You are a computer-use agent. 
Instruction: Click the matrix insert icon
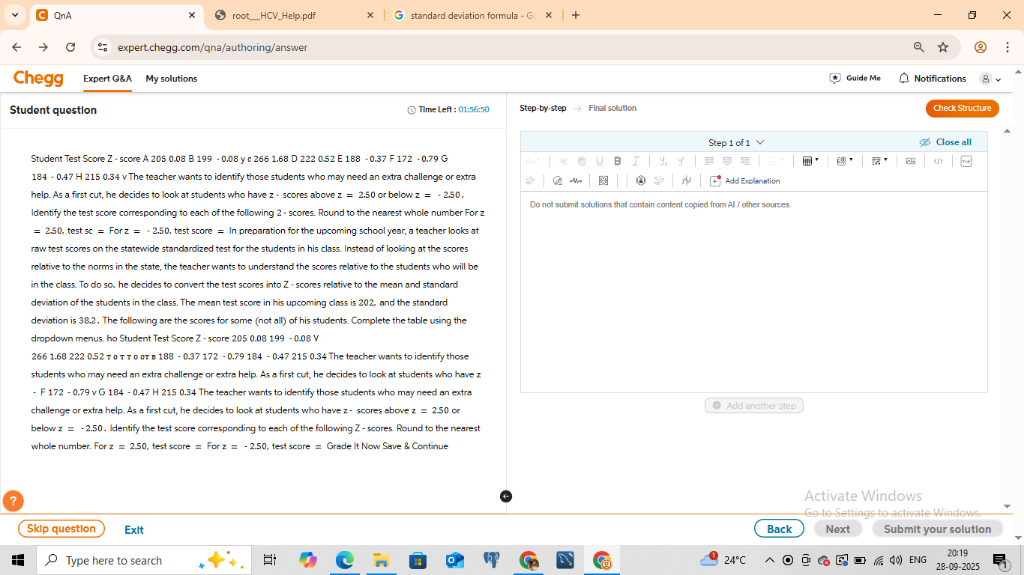tap(603, 180)
